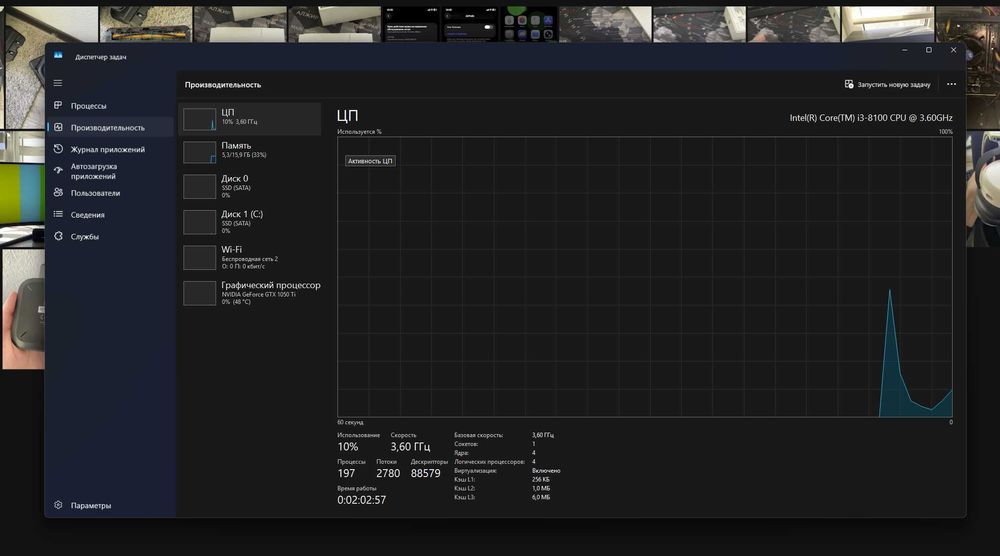The height and width of the screenshot is (556, 1000).
Task: Click inside the CPU utilization graph
Action: click(x=645, y=277)
